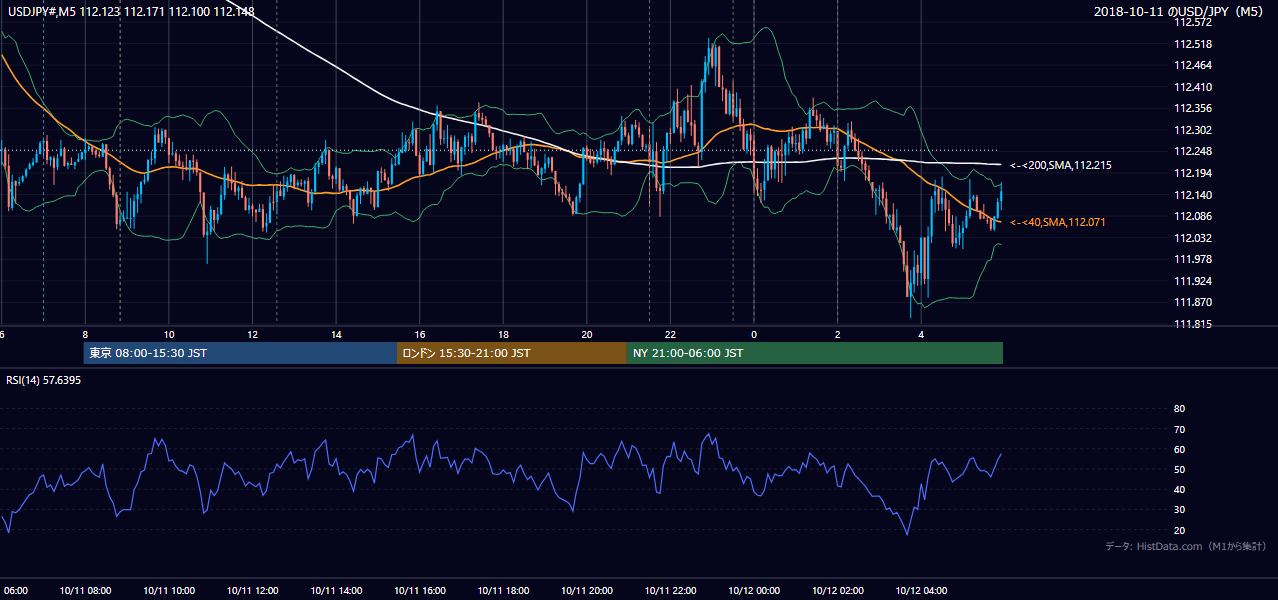
Task: Click the 10/11 16:00 time label
Action: tap(420, 590)
